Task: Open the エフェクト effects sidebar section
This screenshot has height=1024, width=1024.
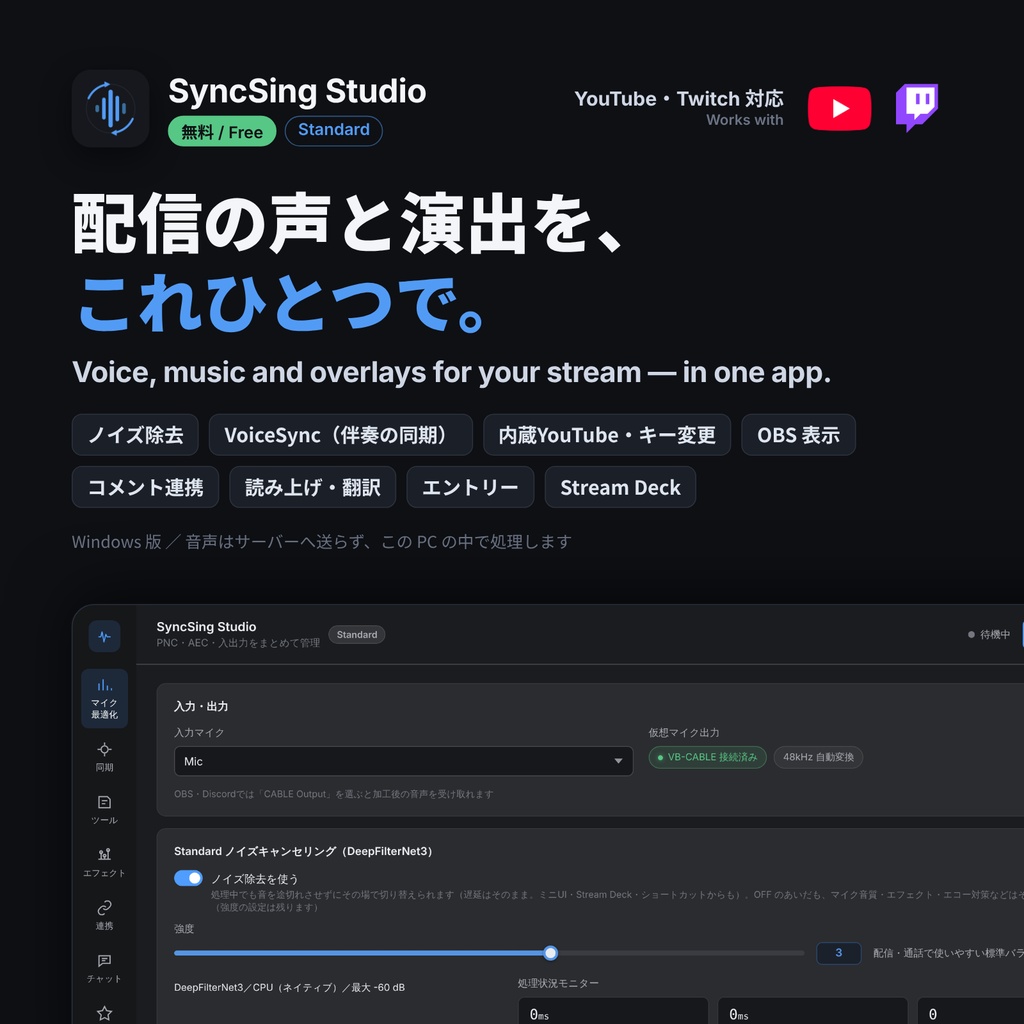Action: [x=104, y=863]
